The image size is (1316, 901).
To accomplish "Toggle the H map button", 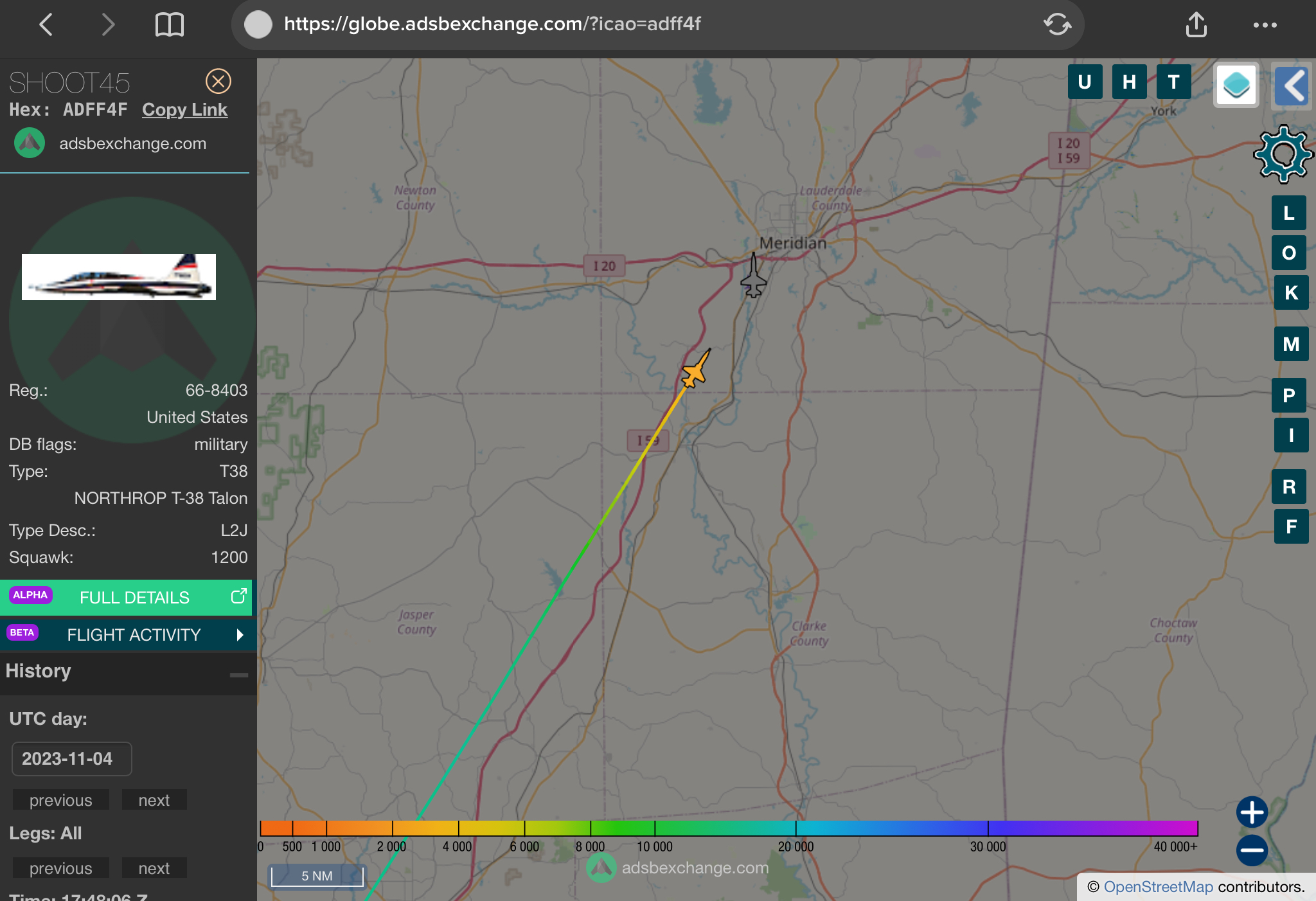I will point(1129,82).
